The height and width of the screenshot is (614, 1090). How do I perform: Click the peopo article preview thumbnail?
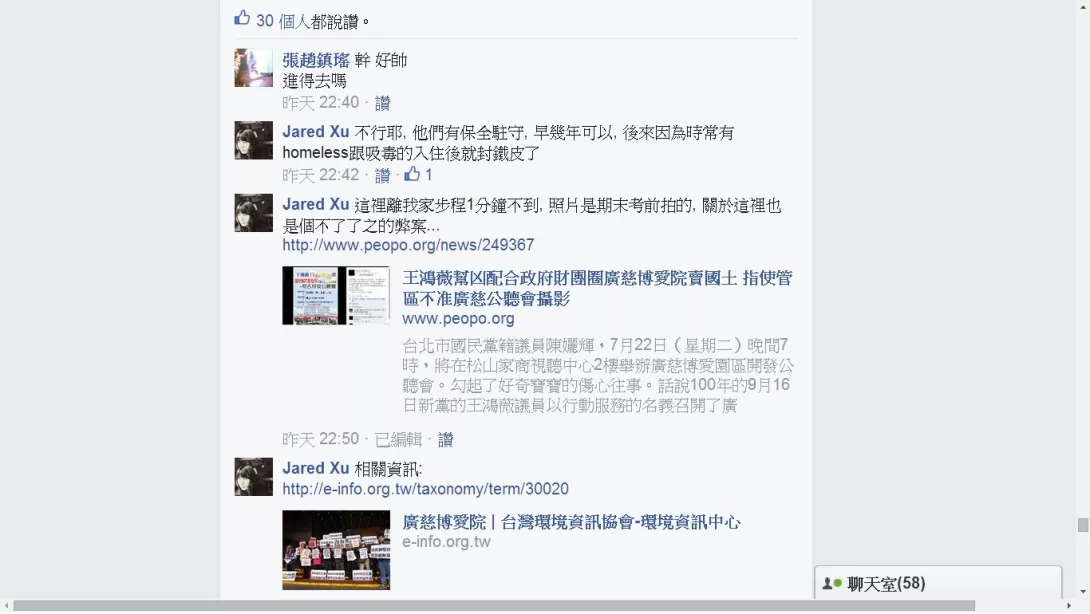pos(336,296)
